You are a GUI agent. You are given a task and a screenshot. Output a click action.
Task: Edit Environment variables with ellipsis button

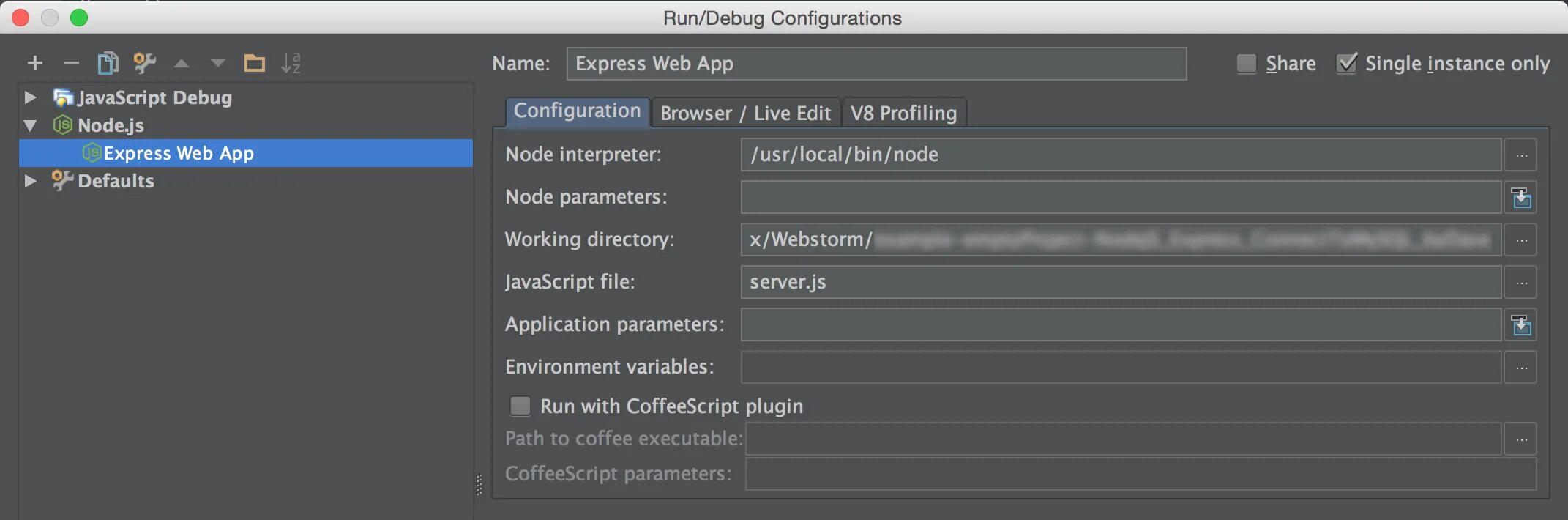(1521, 368)
